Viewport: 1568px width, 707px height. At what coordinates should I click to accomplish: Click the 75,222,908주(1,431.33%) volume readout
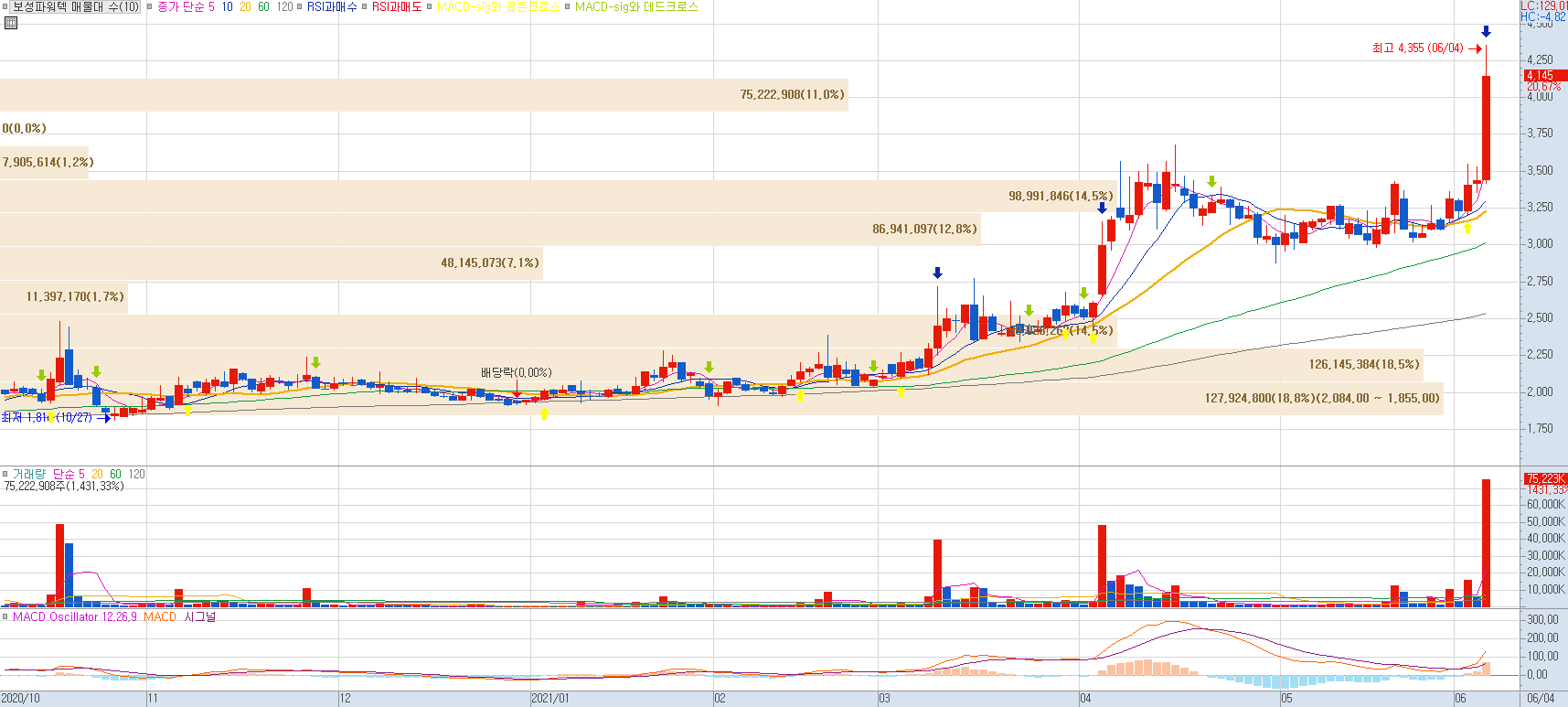(x=64, y=487)
